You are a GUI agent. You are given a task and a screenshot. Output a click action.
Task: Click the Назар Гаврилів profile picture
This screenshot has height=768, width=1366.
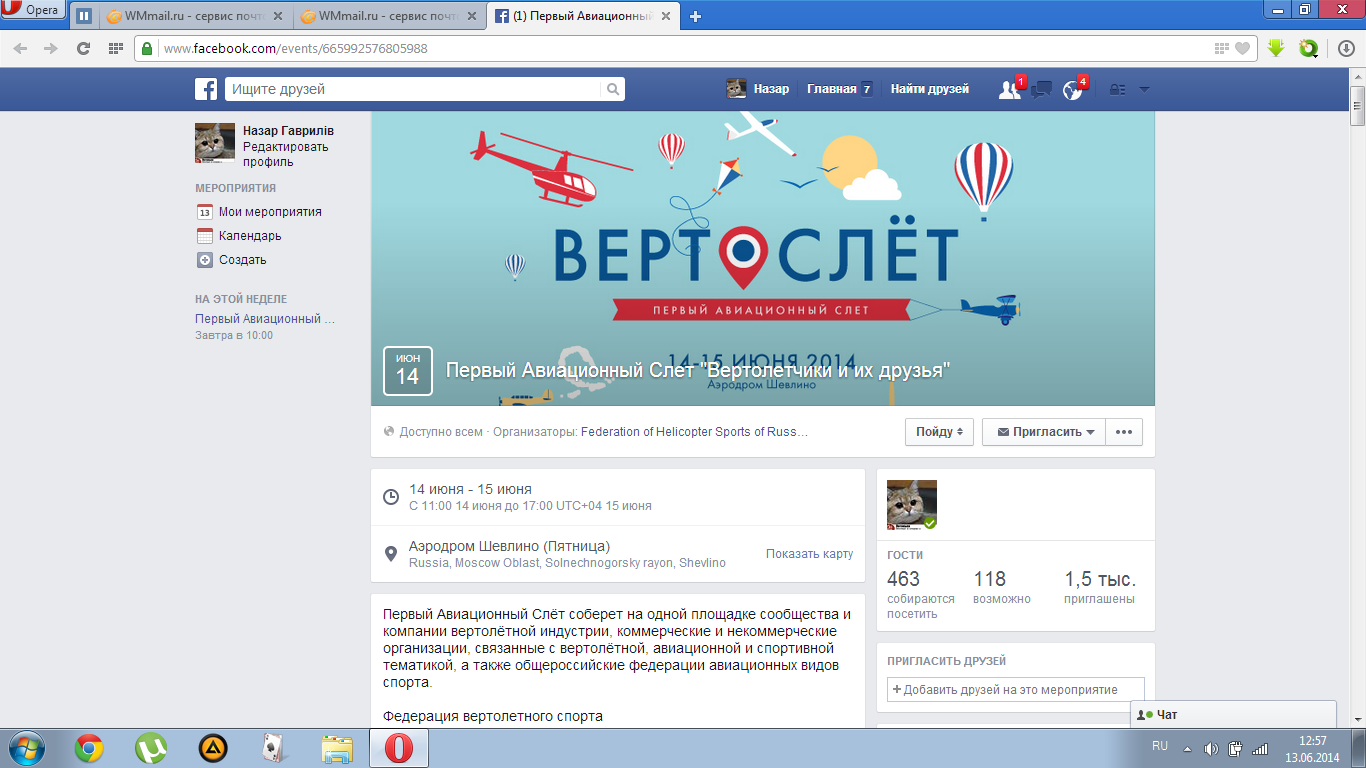[214, 142]
